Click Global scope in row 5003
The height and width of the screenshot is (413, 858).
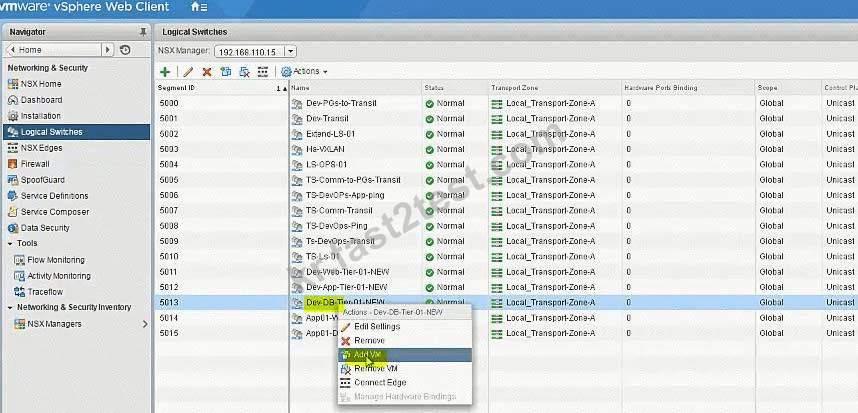click(772, 149)
